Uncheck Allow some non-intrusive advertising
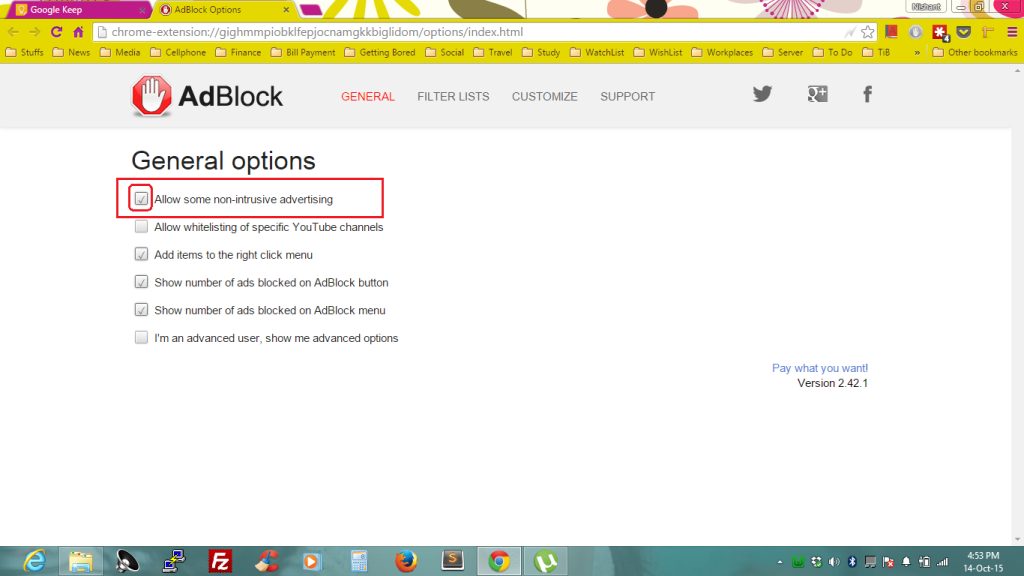Screen dimensions: 1024x576 click(141, 199)
